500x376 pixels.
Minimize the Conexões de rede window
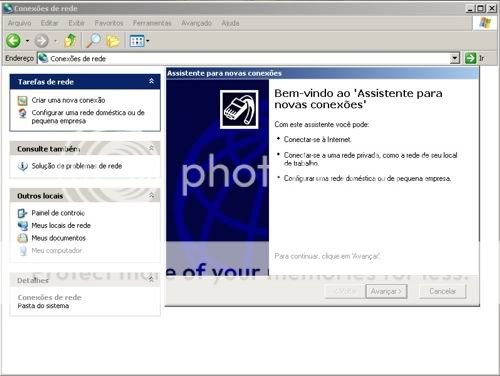[x=470, y=8]
